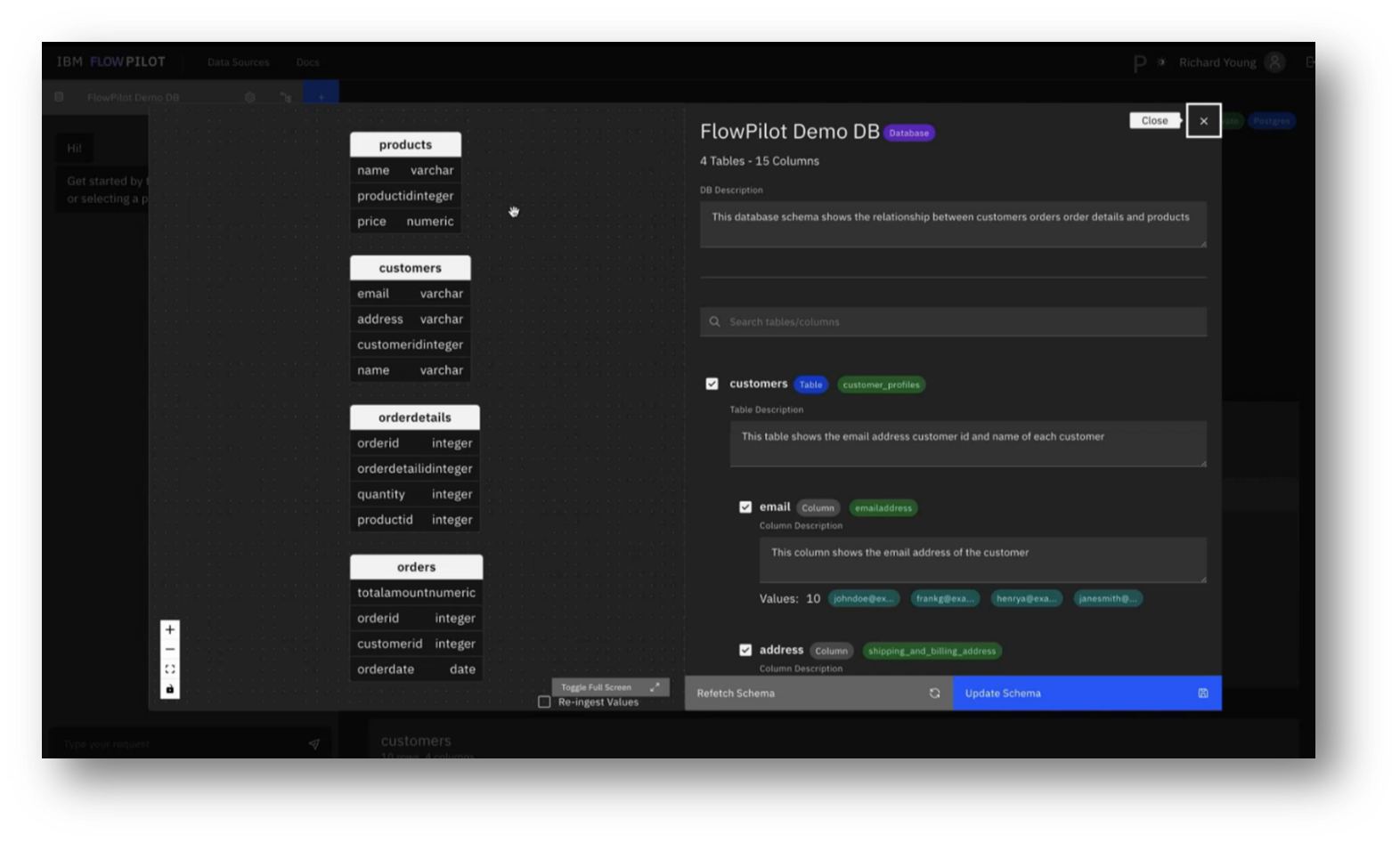Click the search magnifier icon
1400x843 pixels.
coord(714,322)
